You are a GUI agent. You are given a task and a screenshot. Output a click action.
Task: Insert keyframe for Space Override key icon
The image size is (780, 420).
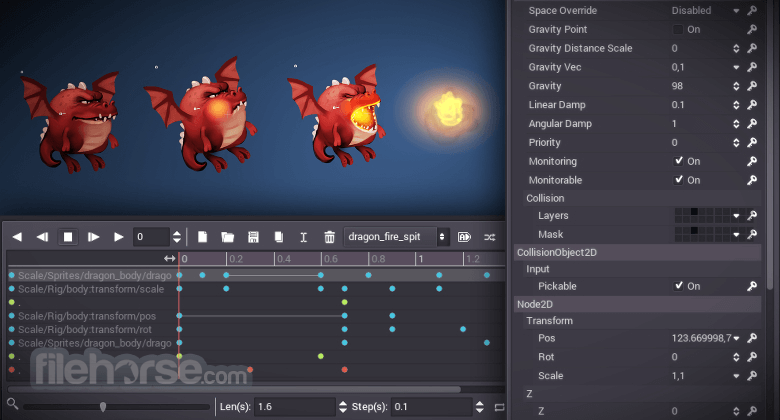point(752,10)
